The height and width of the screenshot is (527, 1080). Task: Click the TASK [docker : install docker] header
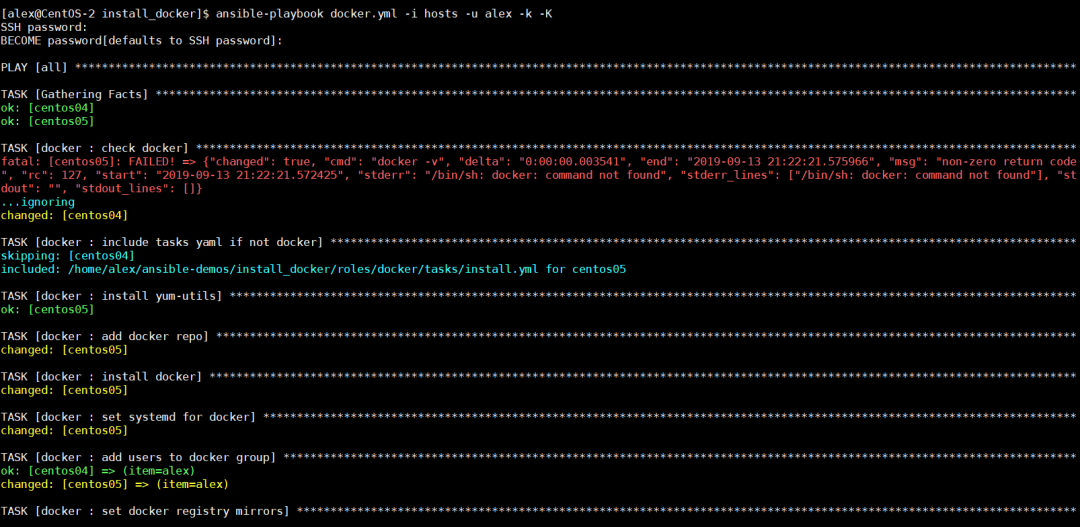click(x=101, y=377)
